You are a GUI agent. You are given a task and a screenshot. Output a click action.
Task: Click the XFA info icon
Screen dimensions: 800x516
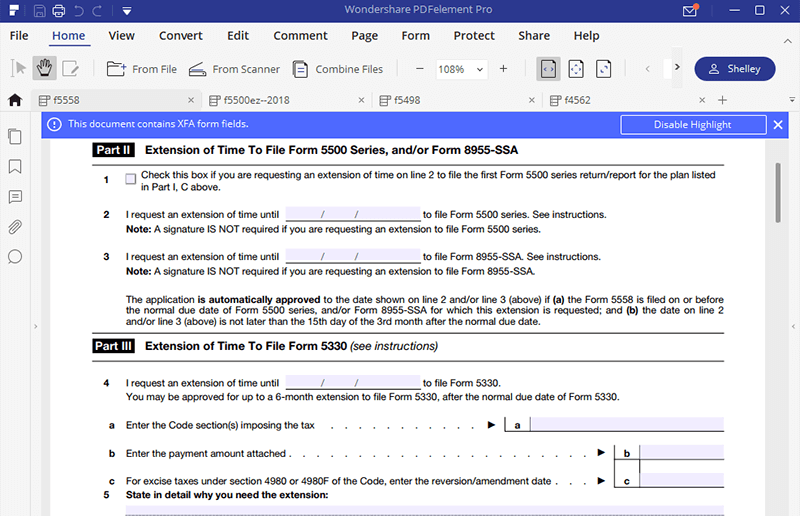click(54, 125)
